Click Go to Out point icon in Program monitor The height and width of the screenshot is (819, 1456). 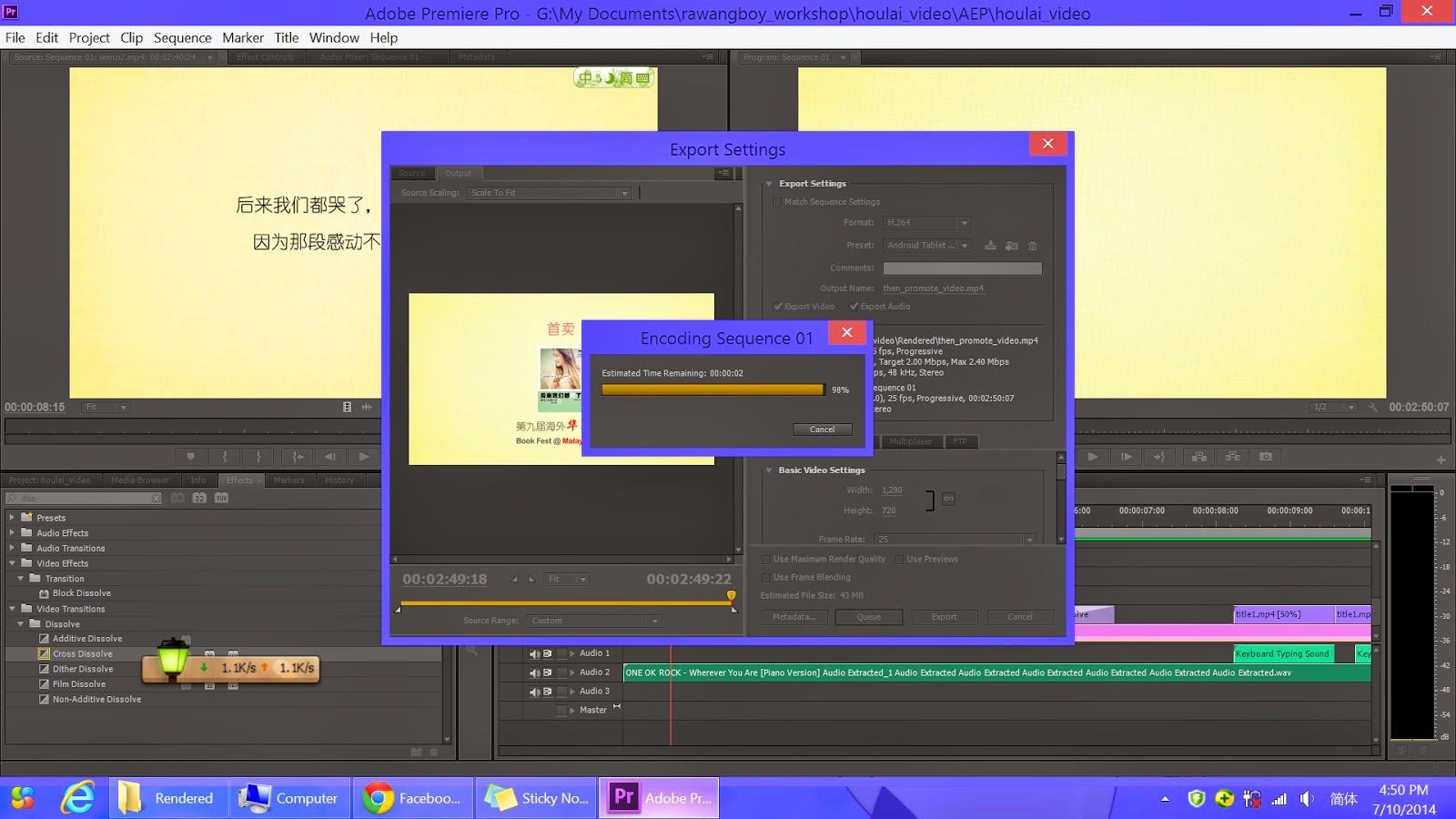pos(1159,457)
